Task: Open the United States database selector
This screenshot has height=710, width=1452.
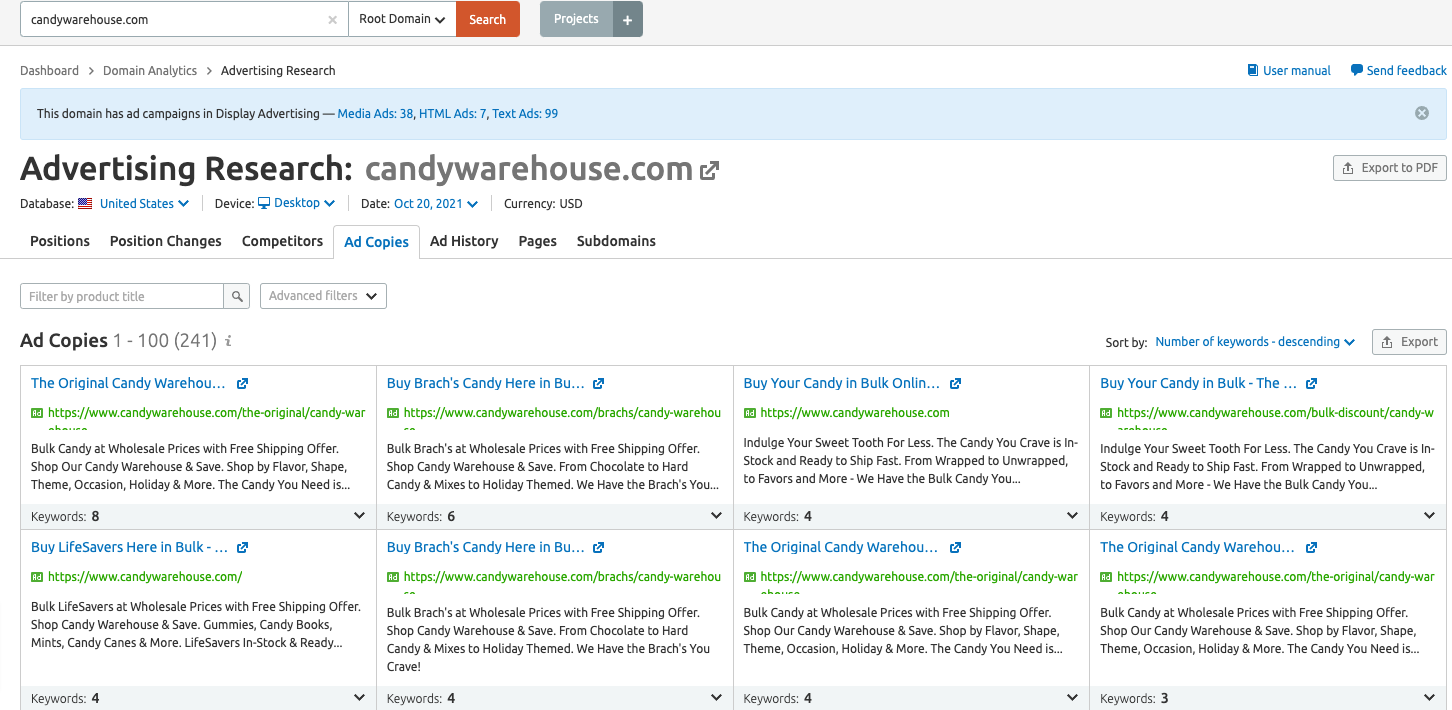Action: tap(143, 204)
